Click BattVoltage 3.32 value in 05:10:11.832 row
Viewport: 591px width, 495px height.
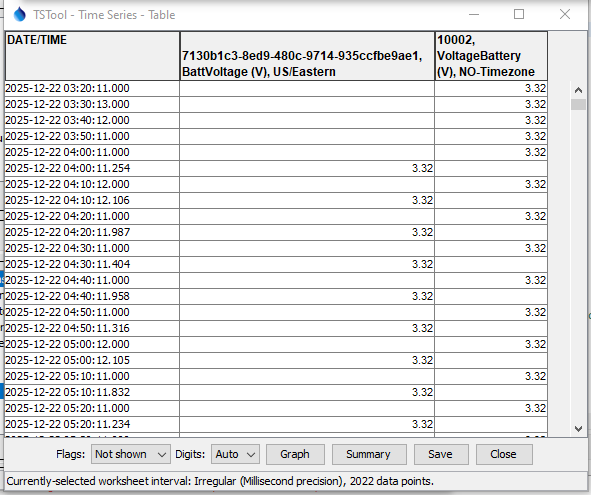307,393
